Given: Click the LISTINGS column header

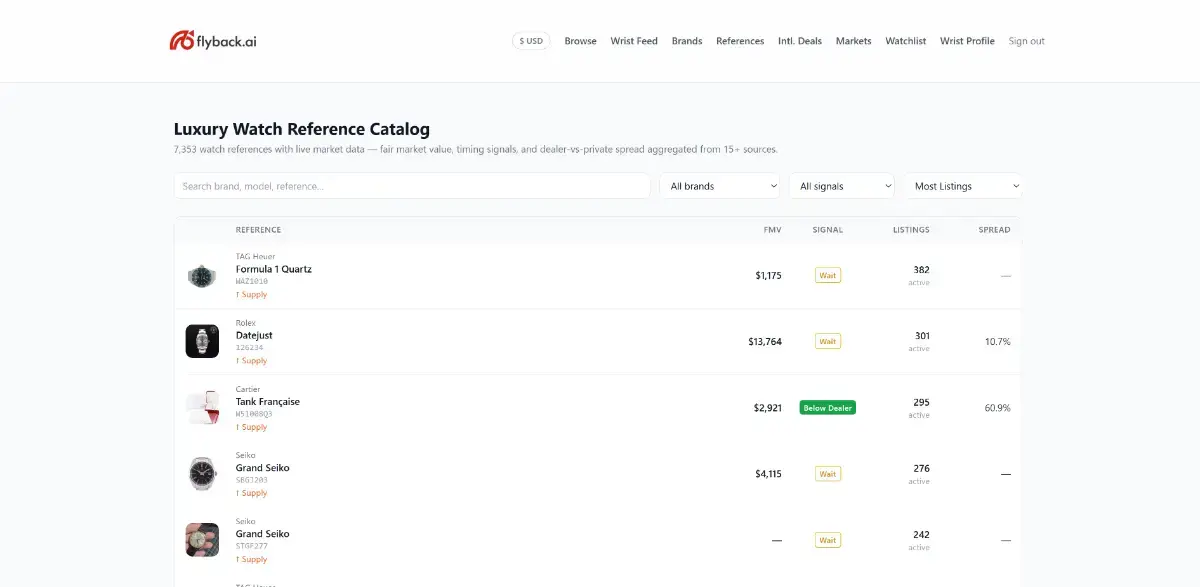Looking at the screenshot, I should [x=911, y=230].
